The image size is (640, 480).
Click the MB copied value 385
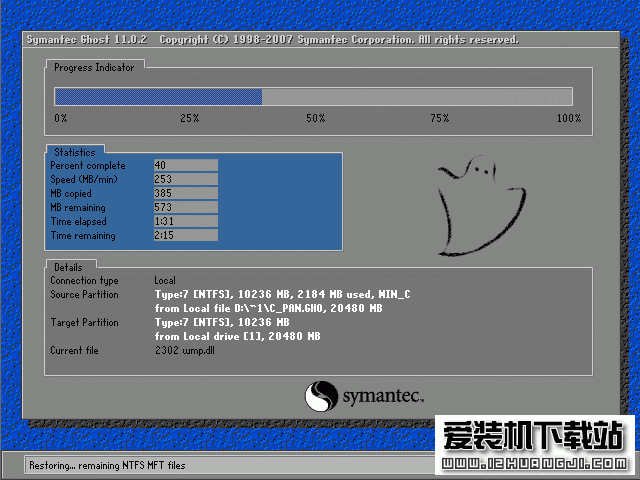[x=186, y=193]
